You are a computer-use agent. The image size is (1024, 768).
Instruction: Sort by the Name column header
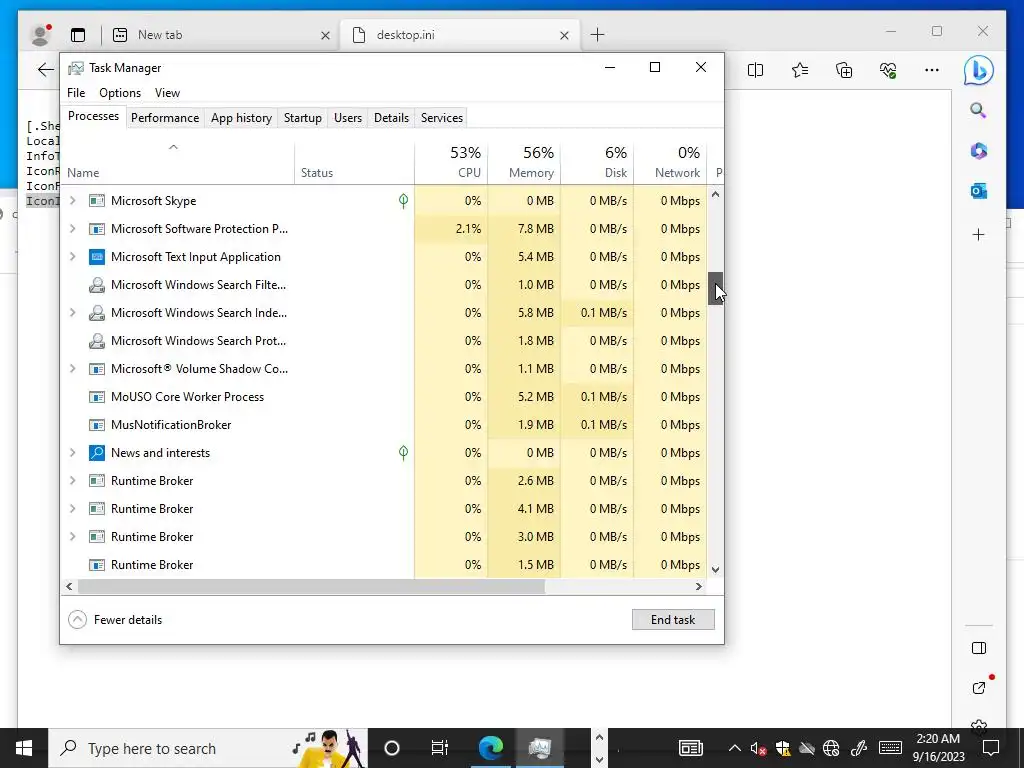click(x=178, y=163)
